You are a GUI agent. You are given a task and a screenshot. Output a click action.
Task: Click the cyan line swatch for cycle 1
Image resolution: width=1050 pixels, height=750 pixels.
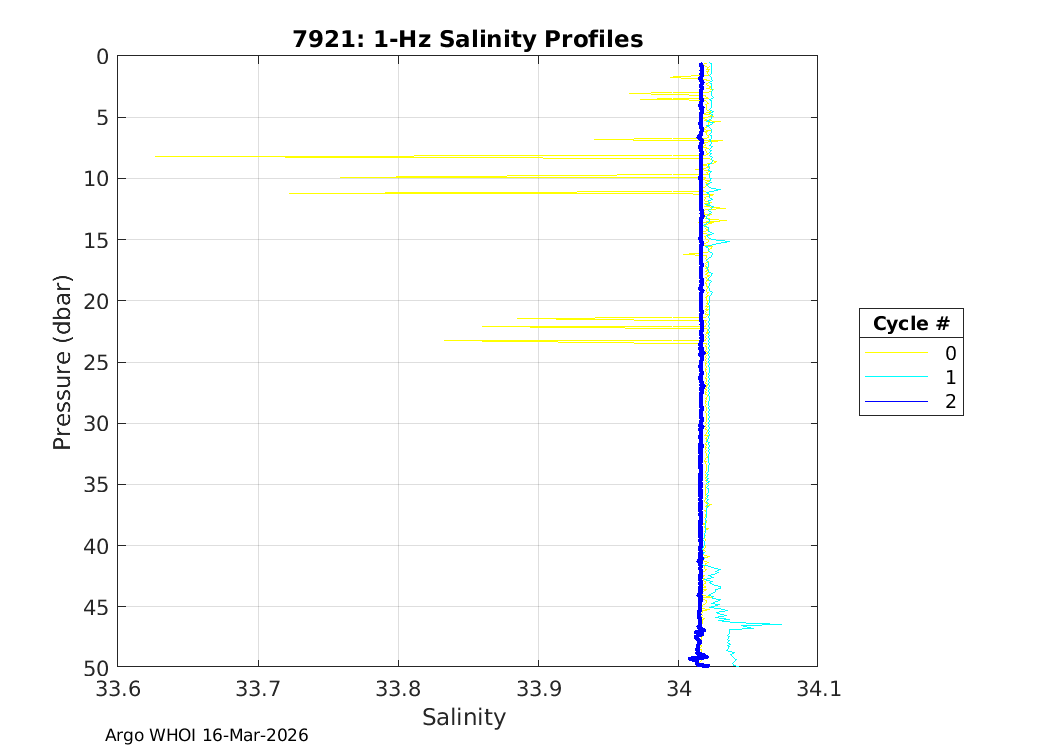pyautogui.click(x=894, y=377)
